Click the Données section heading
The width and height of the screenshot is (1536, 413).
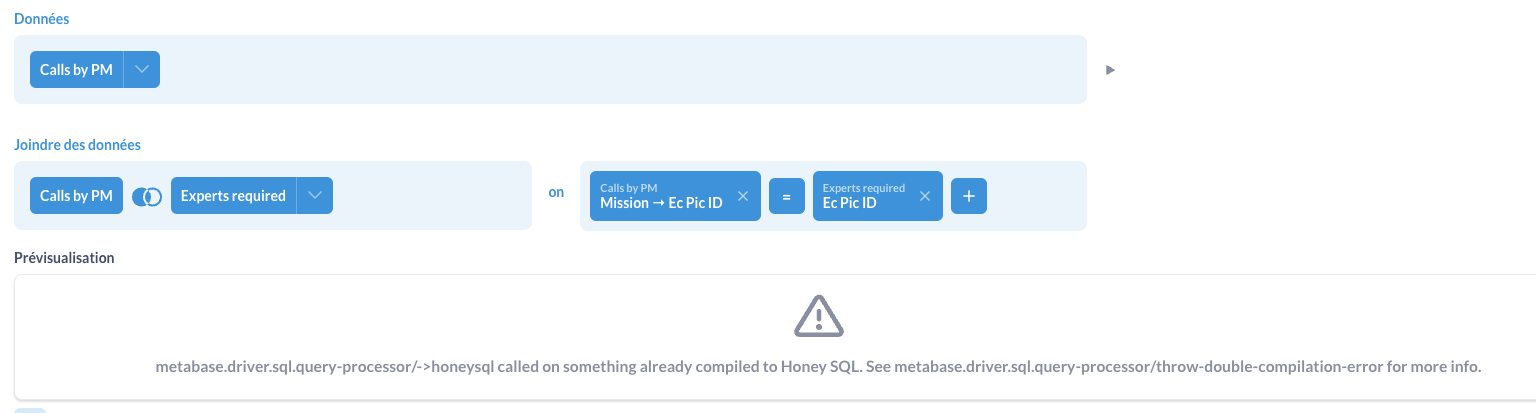coord(42,19)
